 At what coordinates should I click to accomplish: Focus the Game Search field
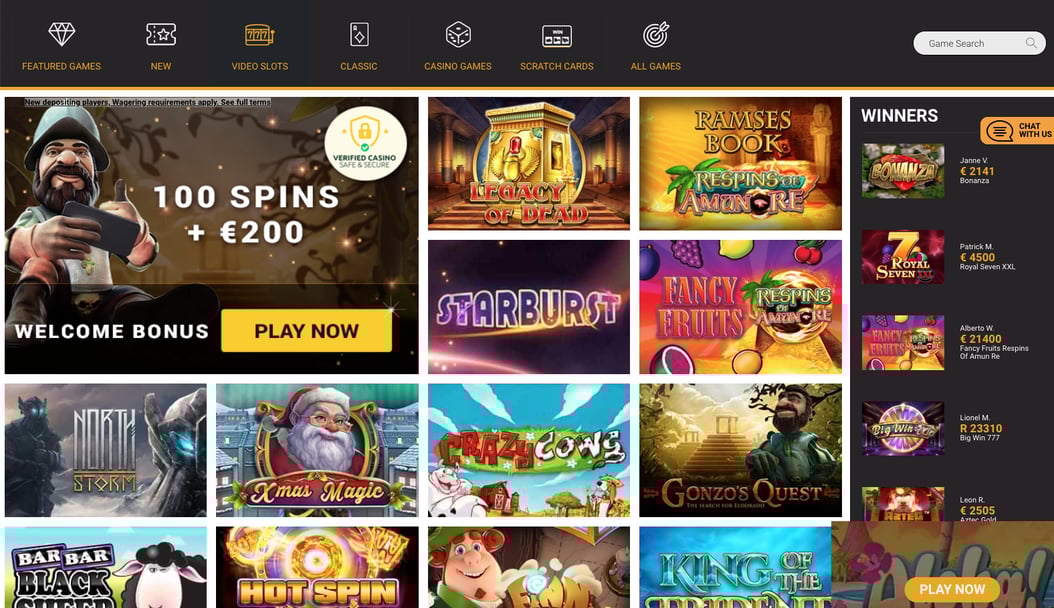click(x=979, y=43)
